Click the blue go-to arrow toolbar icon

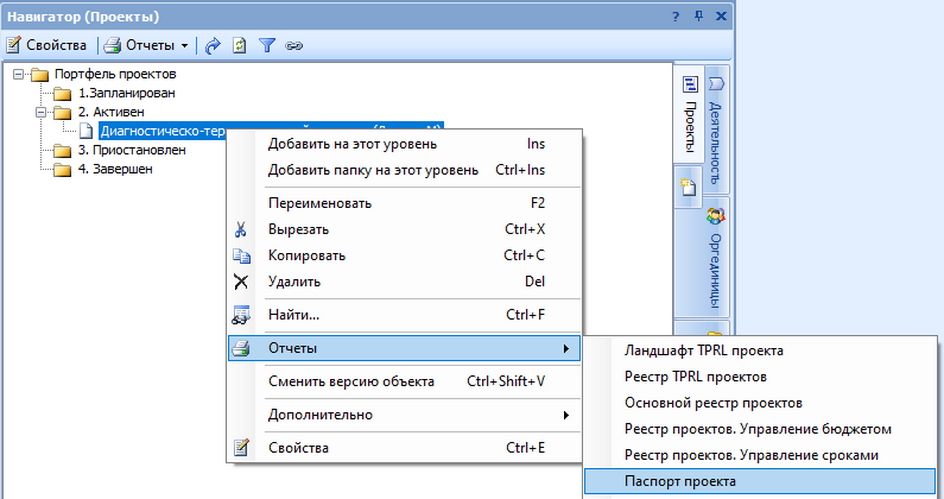212,45
